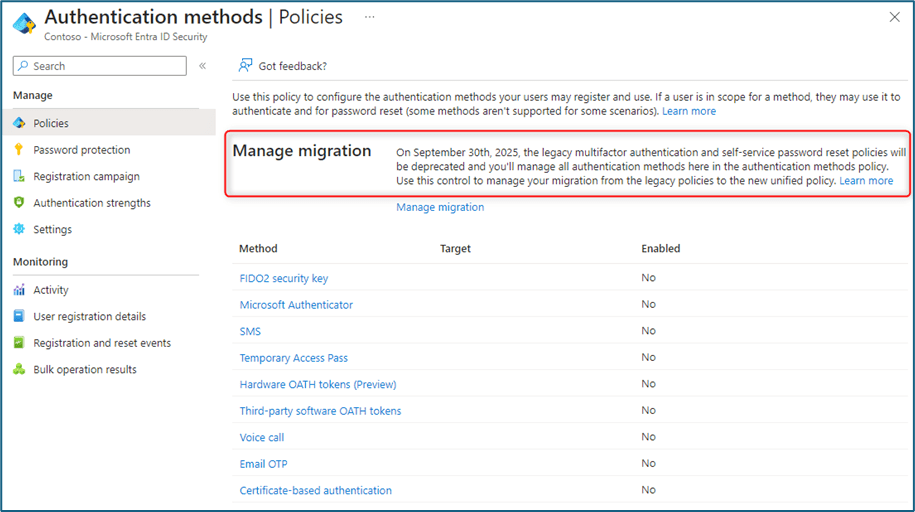Screen dimensions: 915x512
Task: Open the Temporary Access Pass method
Action: [x=293, y=357]
